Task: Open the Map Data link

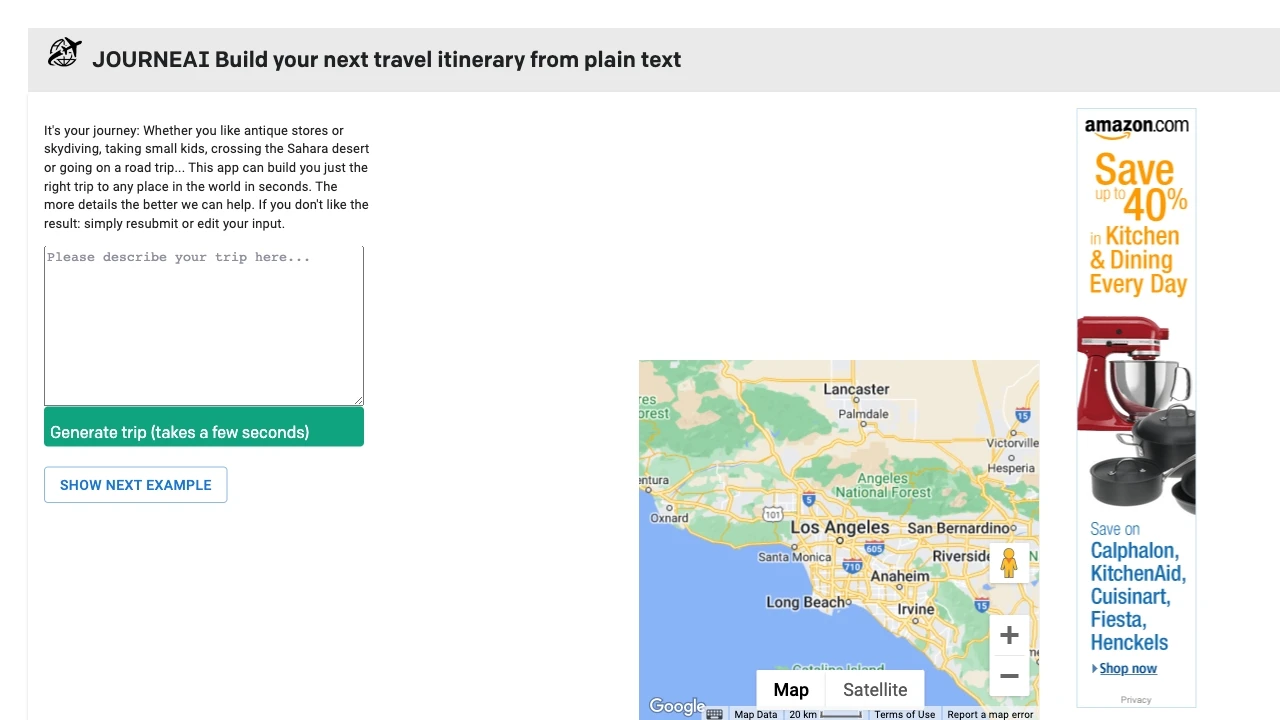Action: pos(755,714)
